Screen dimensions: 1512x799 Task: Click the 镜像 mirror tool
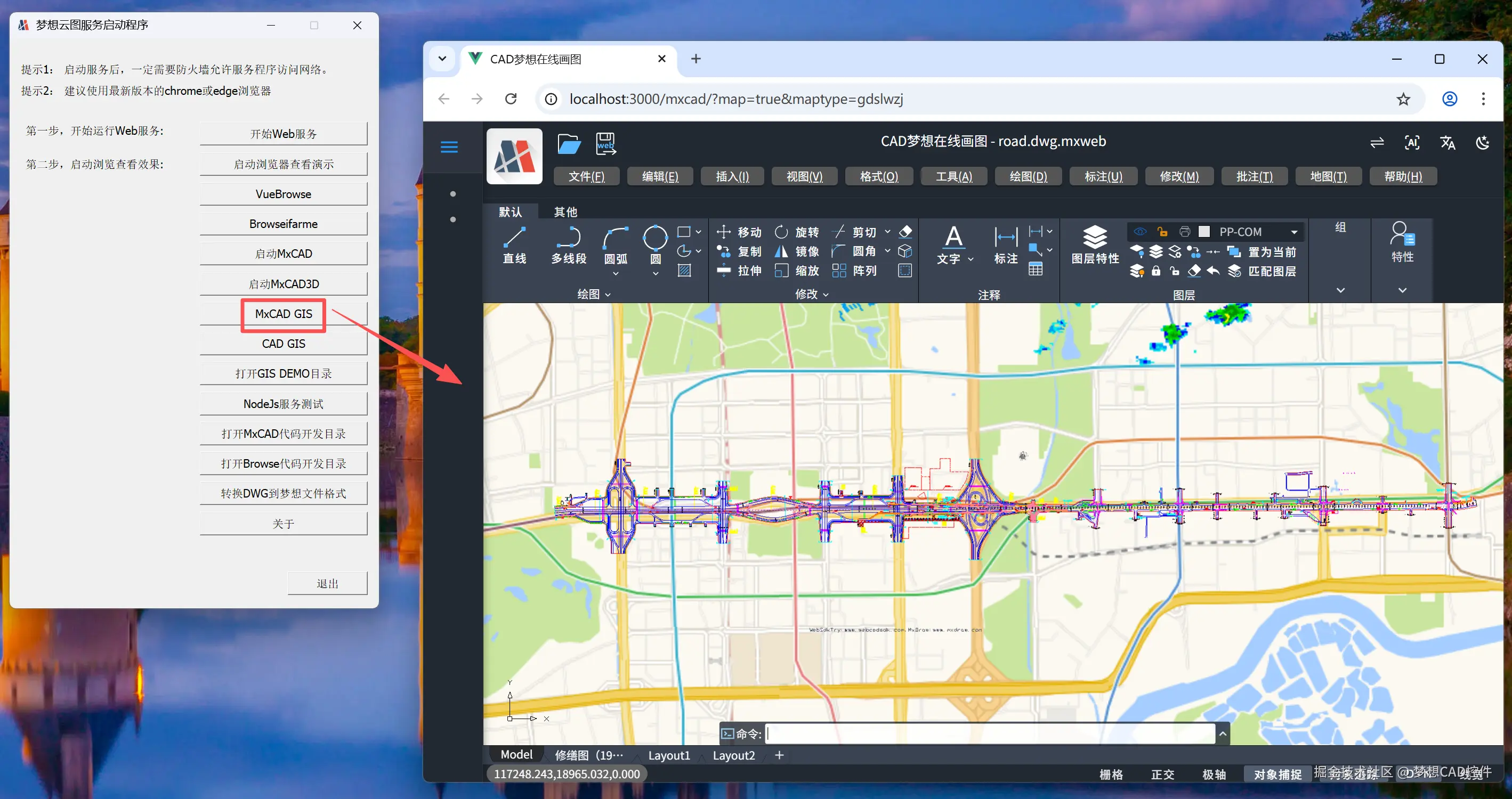tap(797, 251)
